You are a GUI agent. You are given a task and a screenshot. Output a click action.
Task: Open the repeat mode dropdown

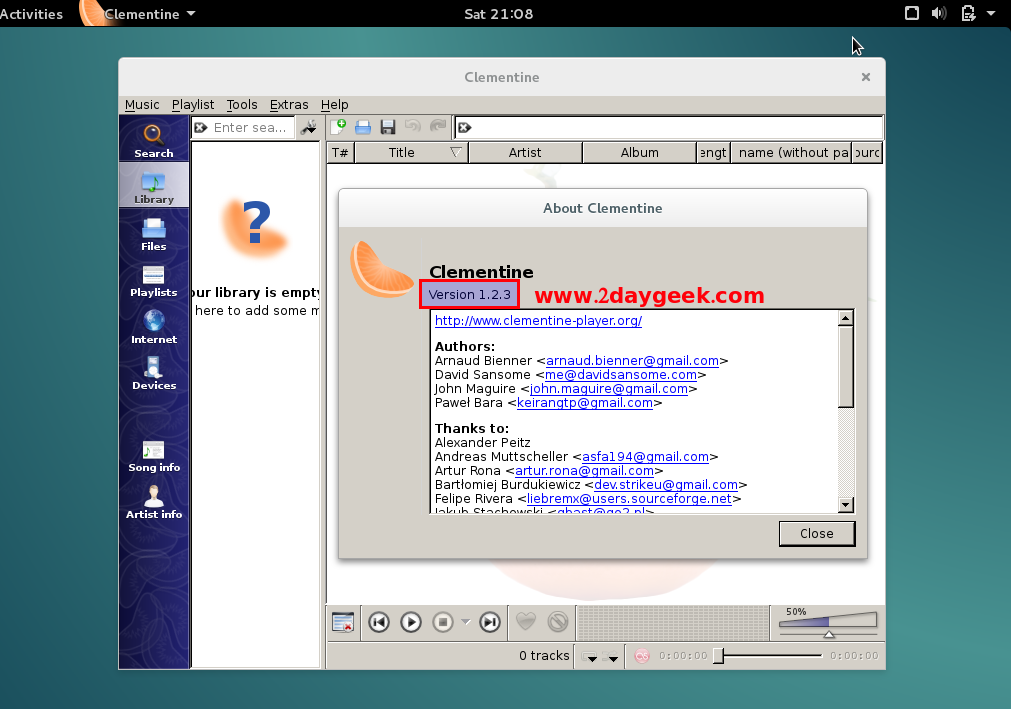[591, 657]
